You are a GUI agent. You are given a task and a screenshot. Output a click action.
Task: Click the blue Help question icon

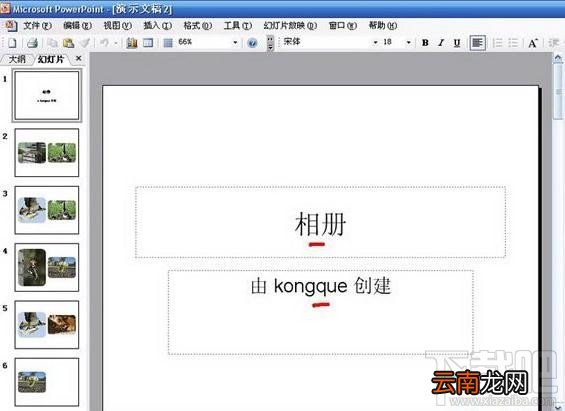click(x=252, y=43)
